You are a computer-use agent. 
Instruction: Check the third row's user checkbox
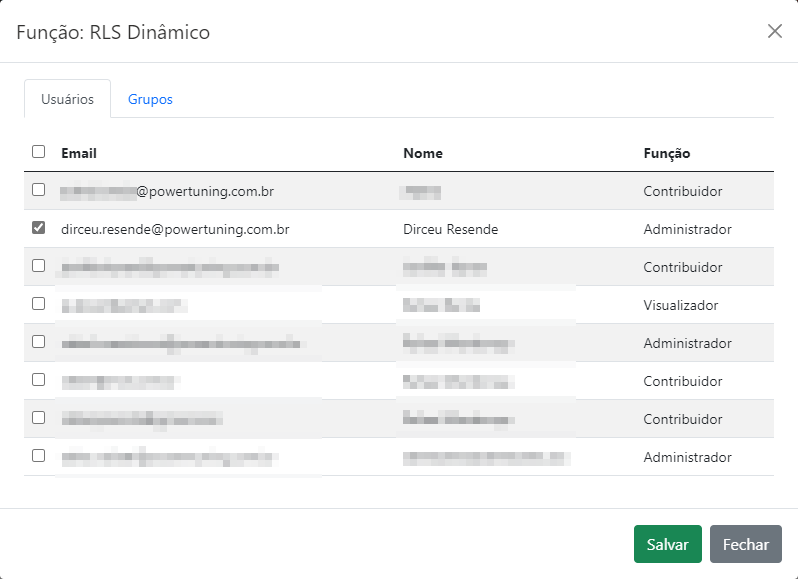[x=39, y=266]
